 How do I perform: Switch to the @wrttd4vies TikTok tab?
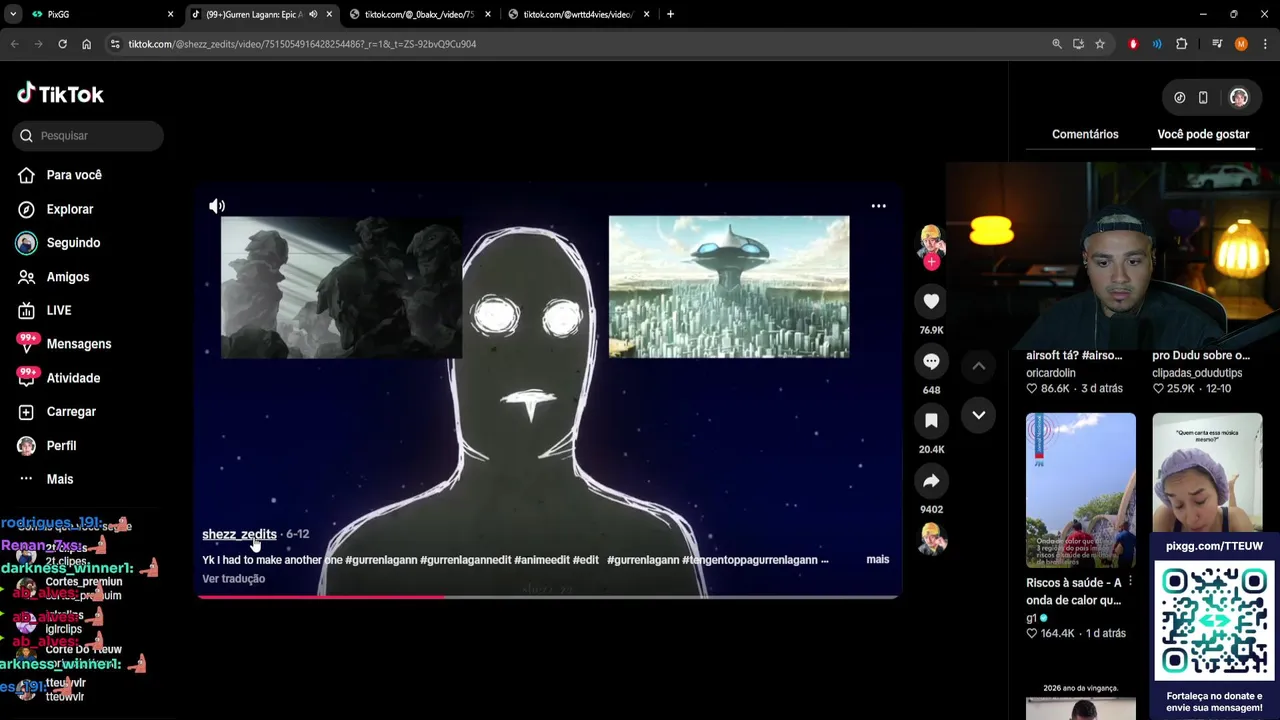coord(578,14)
